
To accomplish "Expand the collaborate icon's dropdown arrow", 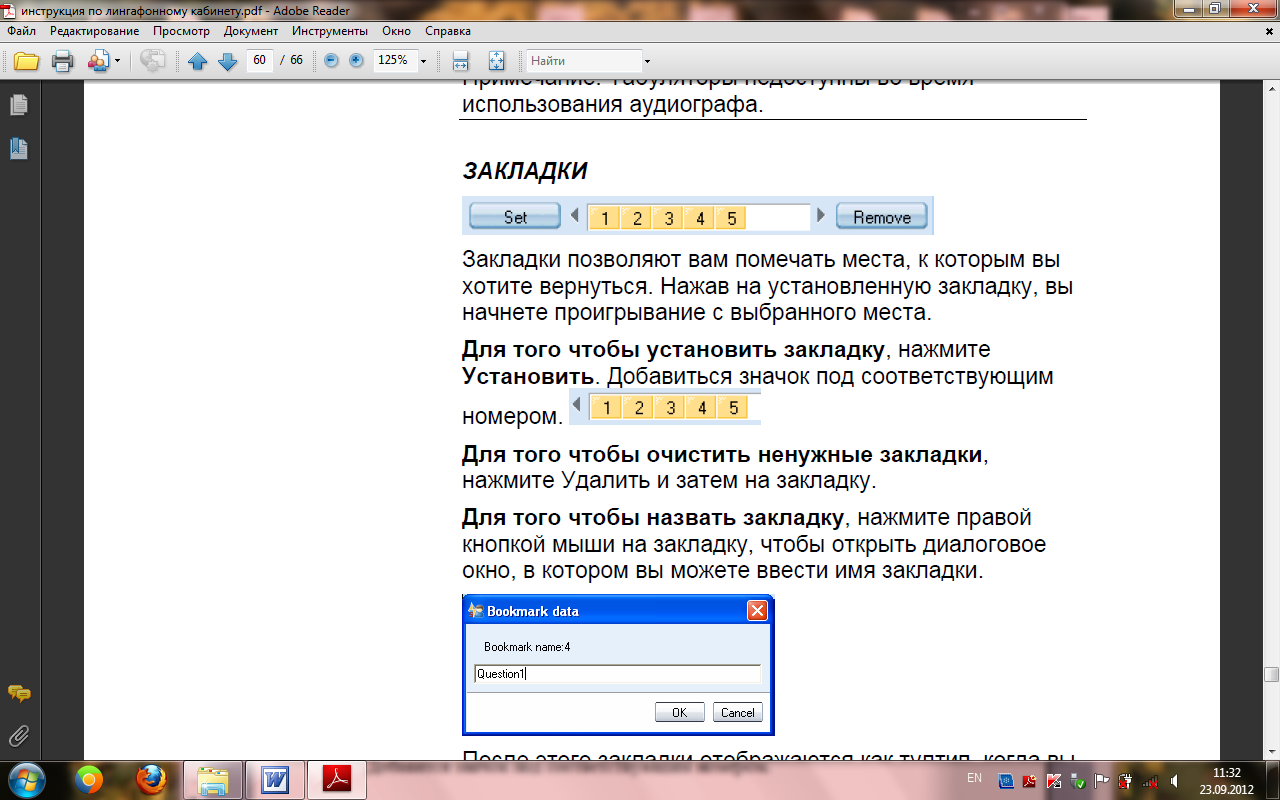I will pos(117,61).
